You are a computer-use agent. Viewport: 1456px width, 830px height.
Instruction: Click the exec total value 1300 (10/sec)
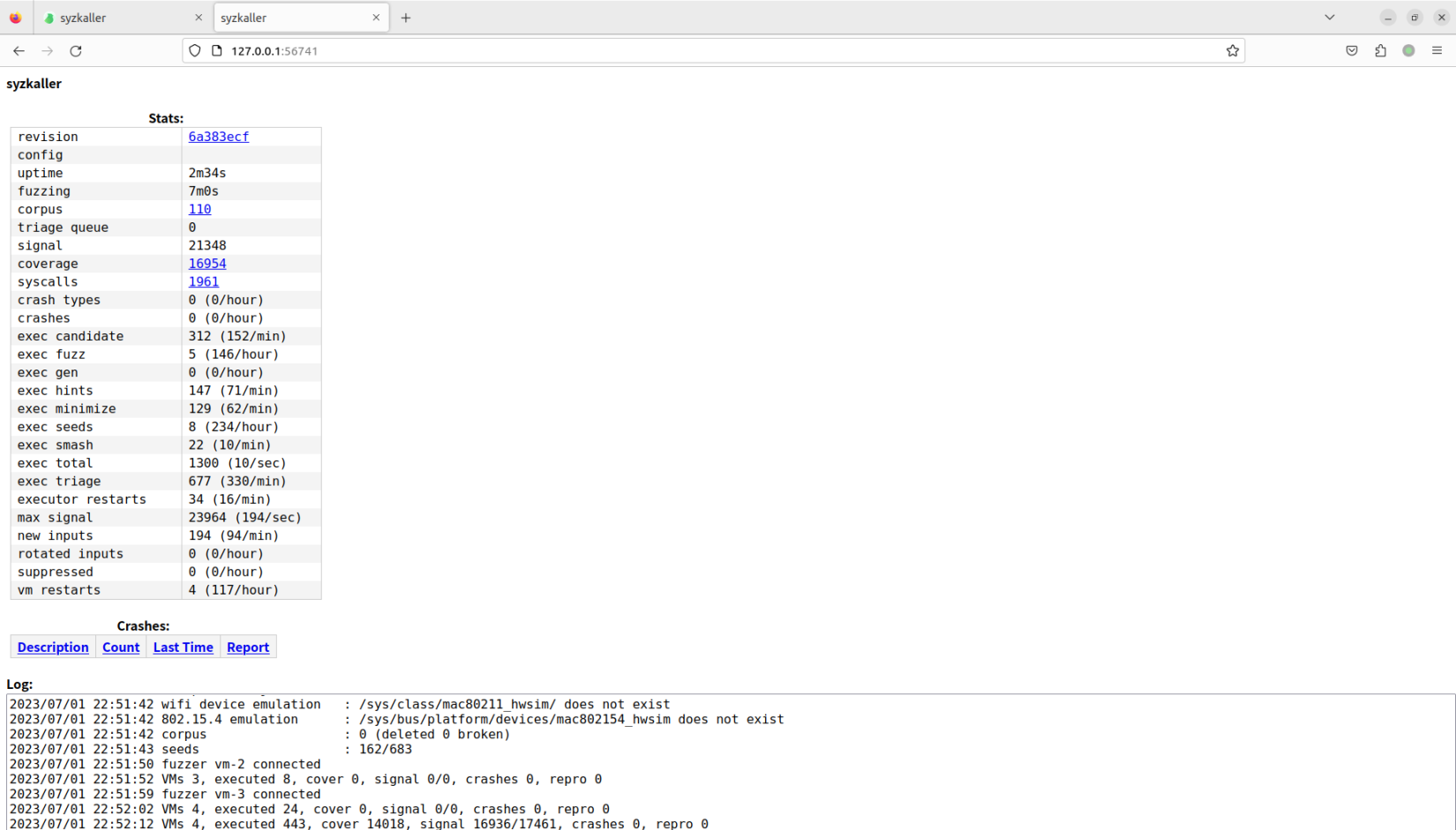(x=237, y=463)
